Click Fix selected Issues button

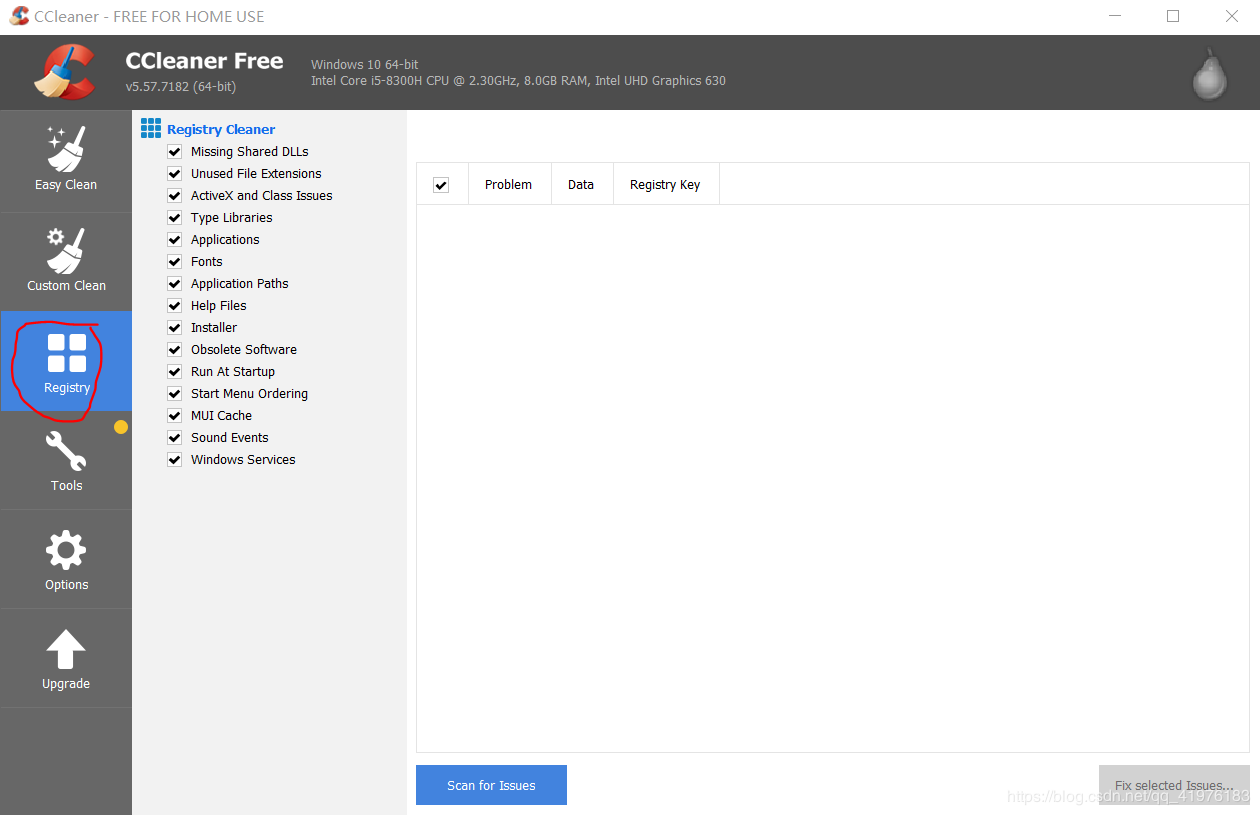[1173, 785]
